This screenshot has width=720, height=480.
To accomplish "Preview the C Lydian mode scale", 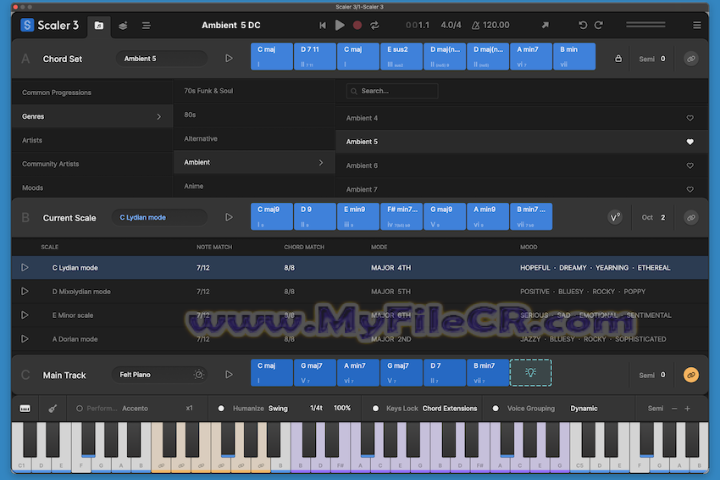I will coord(25,267).
